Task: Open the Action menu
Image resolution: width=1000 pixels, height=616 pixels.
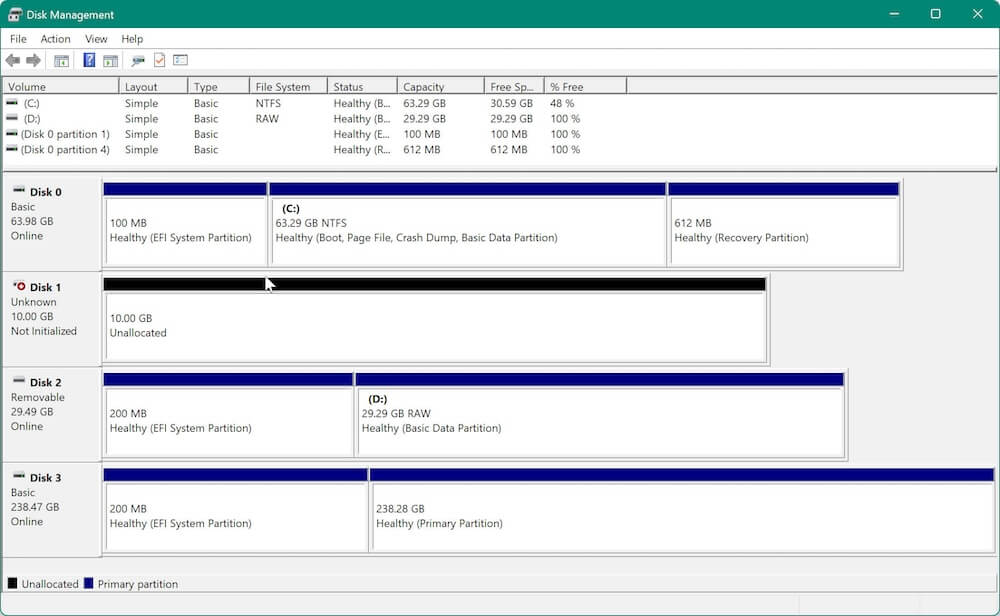Action: pyautogui.click(x=55, y=39)
